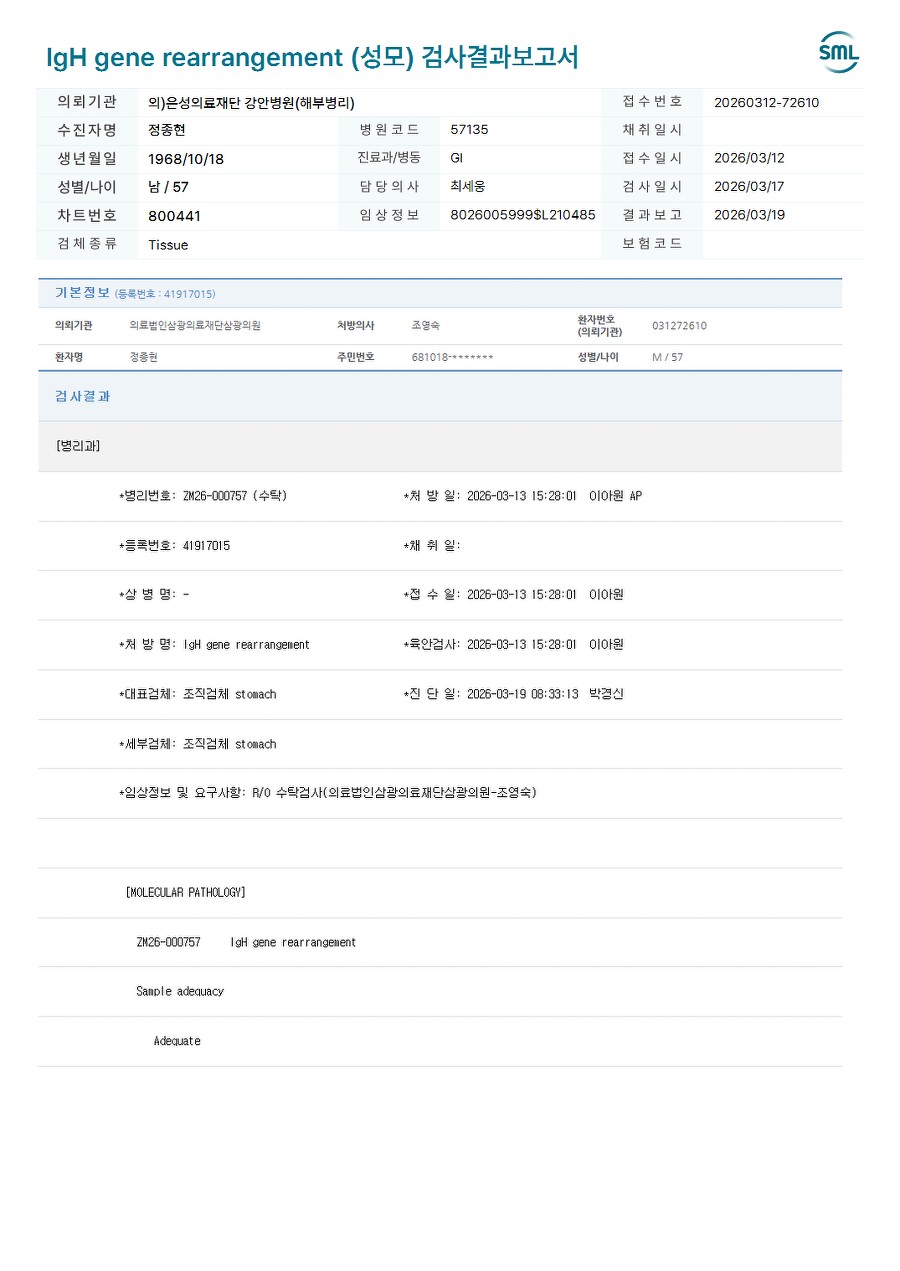Select the report title 'IgH gene rearrangement (성모) 검사결과보고서'
Image resolution: width=900 pixels, height=1271 pixels.
tap(312, 57)
